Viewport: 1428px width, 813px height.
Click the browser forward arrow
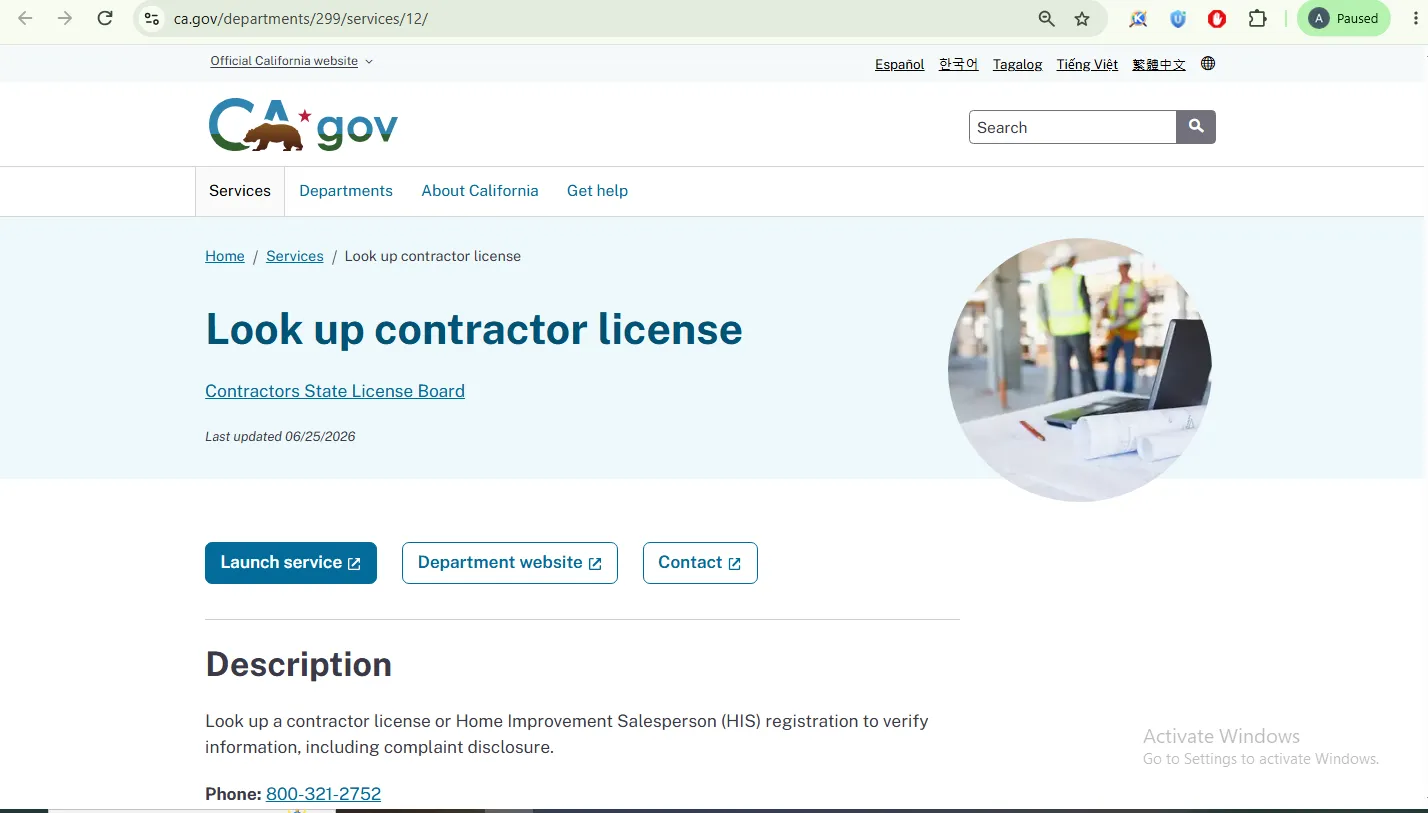coord(65,18)
